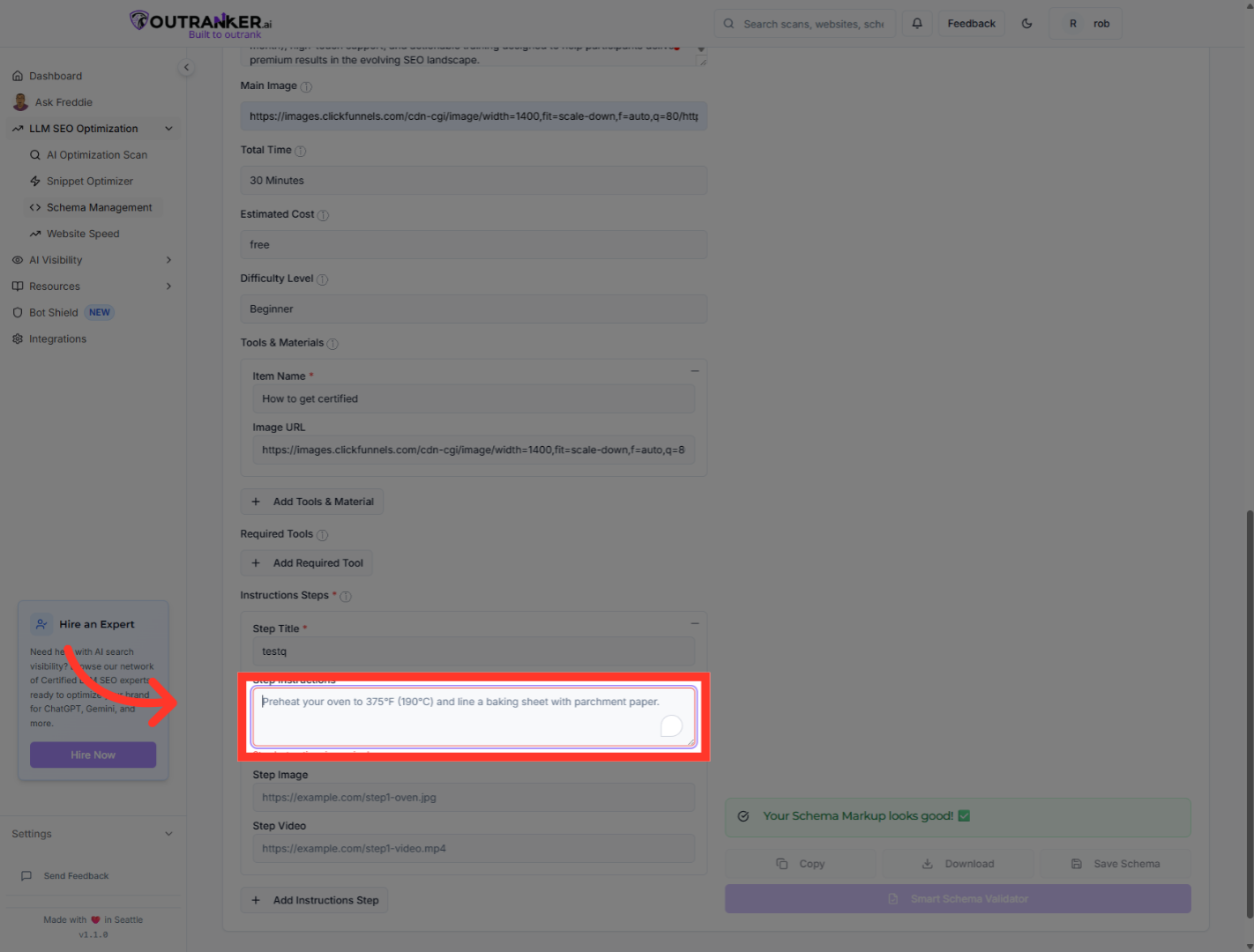This screenshot has width=1254, height=952.
Task: Show the Total Time info tooltip
Action: tap(300, 151)
